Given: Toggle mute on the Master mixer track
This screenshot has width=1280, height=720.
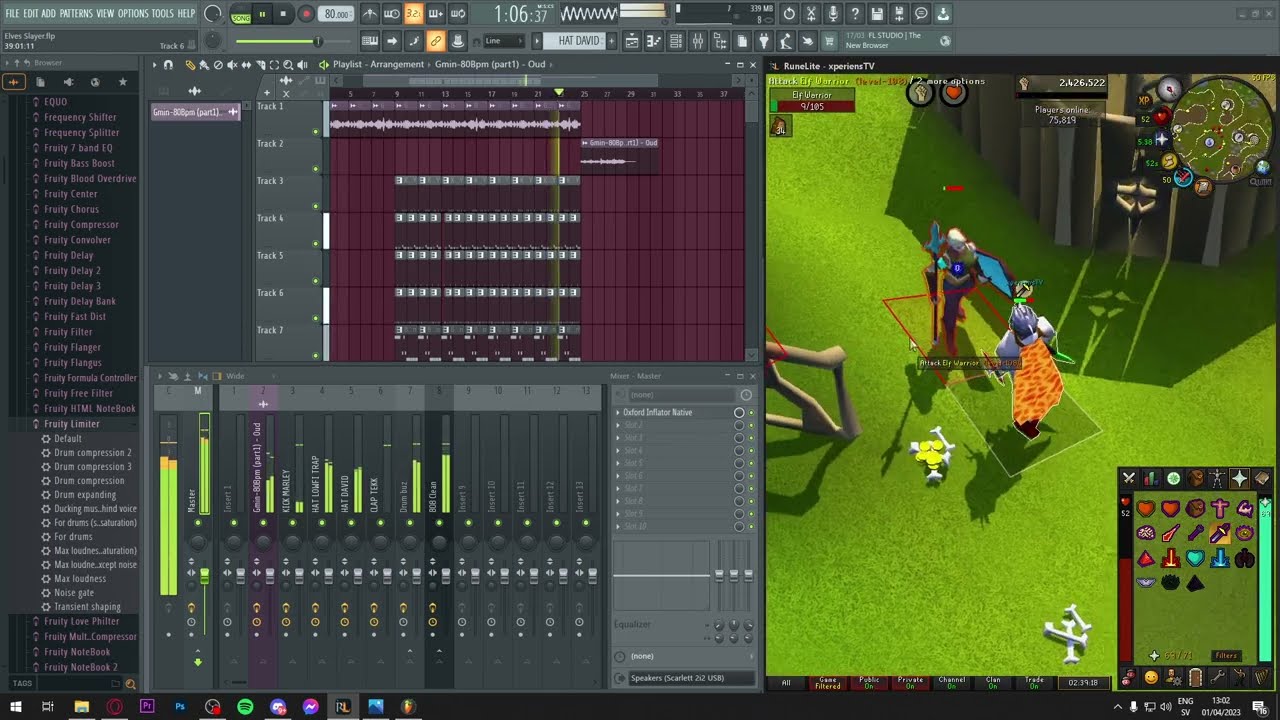Looking at the screenshot, I should click(198, 523).
